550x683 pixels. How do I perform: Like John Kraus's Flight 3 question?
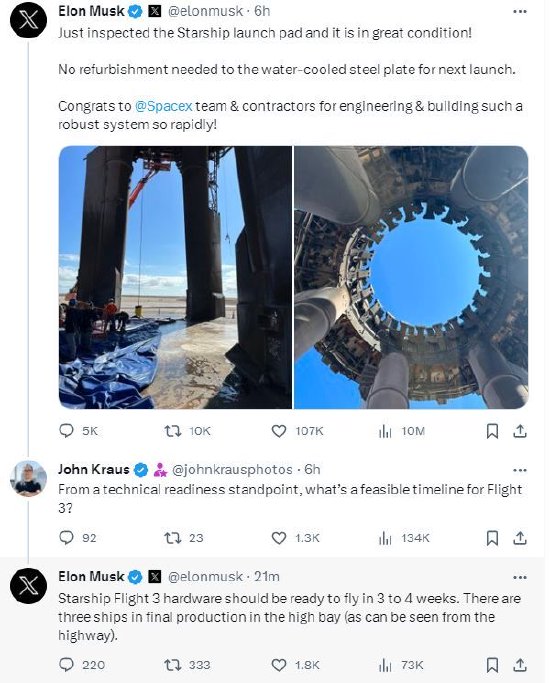coord(279,538)
